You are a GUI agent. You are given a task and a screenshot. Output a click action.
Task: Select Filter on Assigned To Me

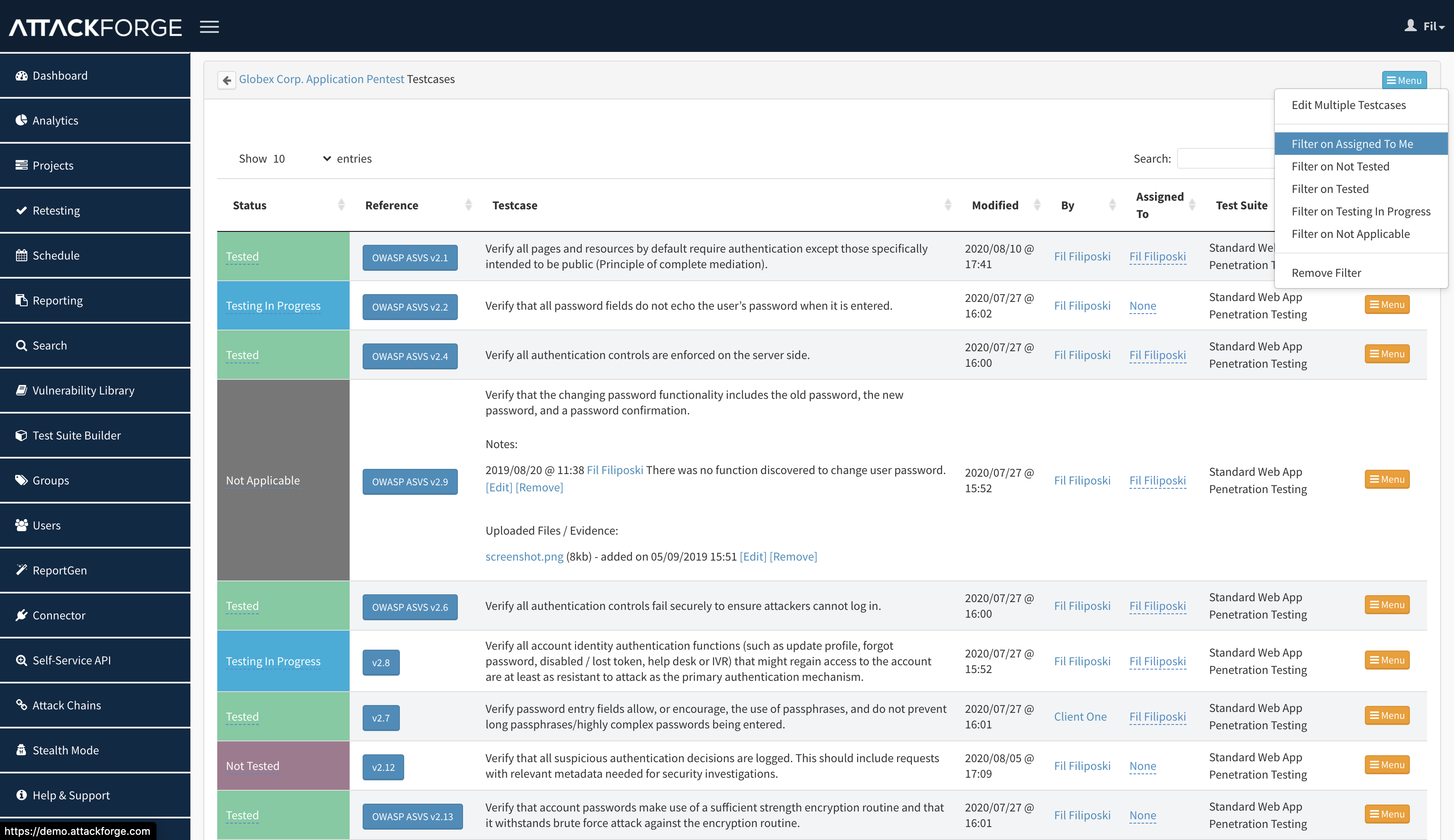[1361, 144]
